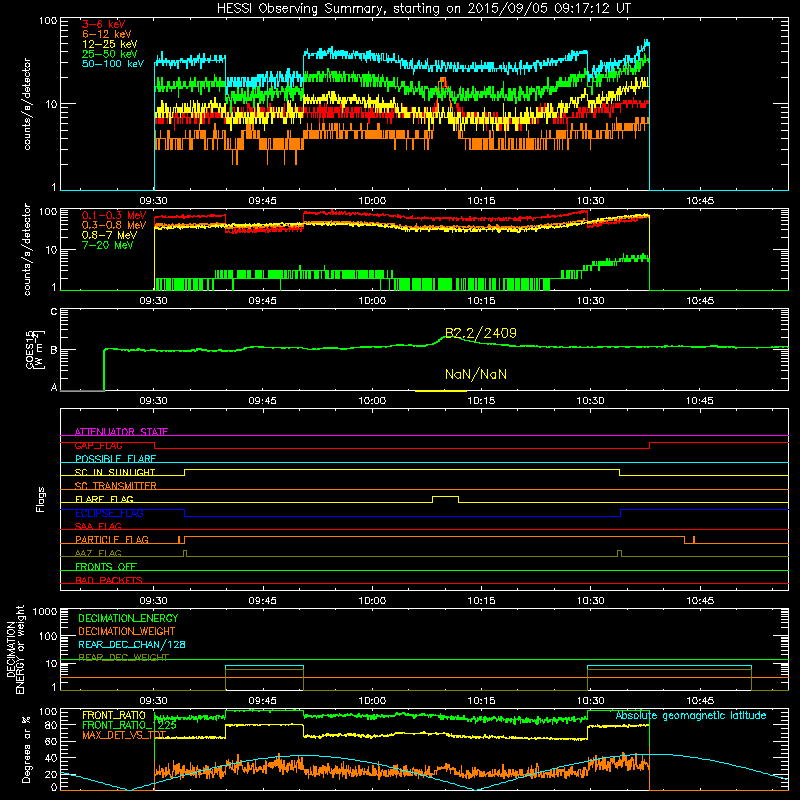Click the 10:00 tick label under Flags panel
Image resolution: width=800 pixels, height=800 pixels.
click(x=372, y=601)
